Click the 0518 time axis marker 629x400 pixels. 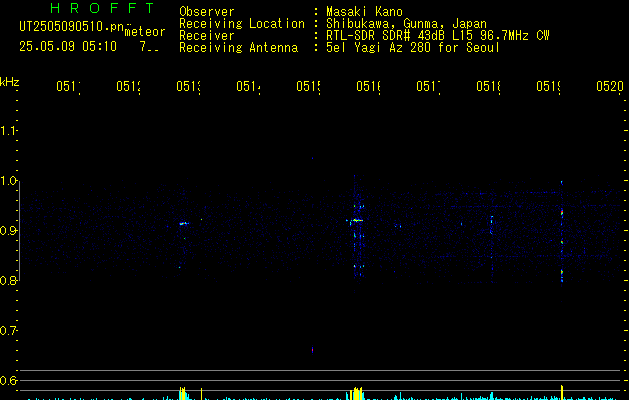[488, 86]
